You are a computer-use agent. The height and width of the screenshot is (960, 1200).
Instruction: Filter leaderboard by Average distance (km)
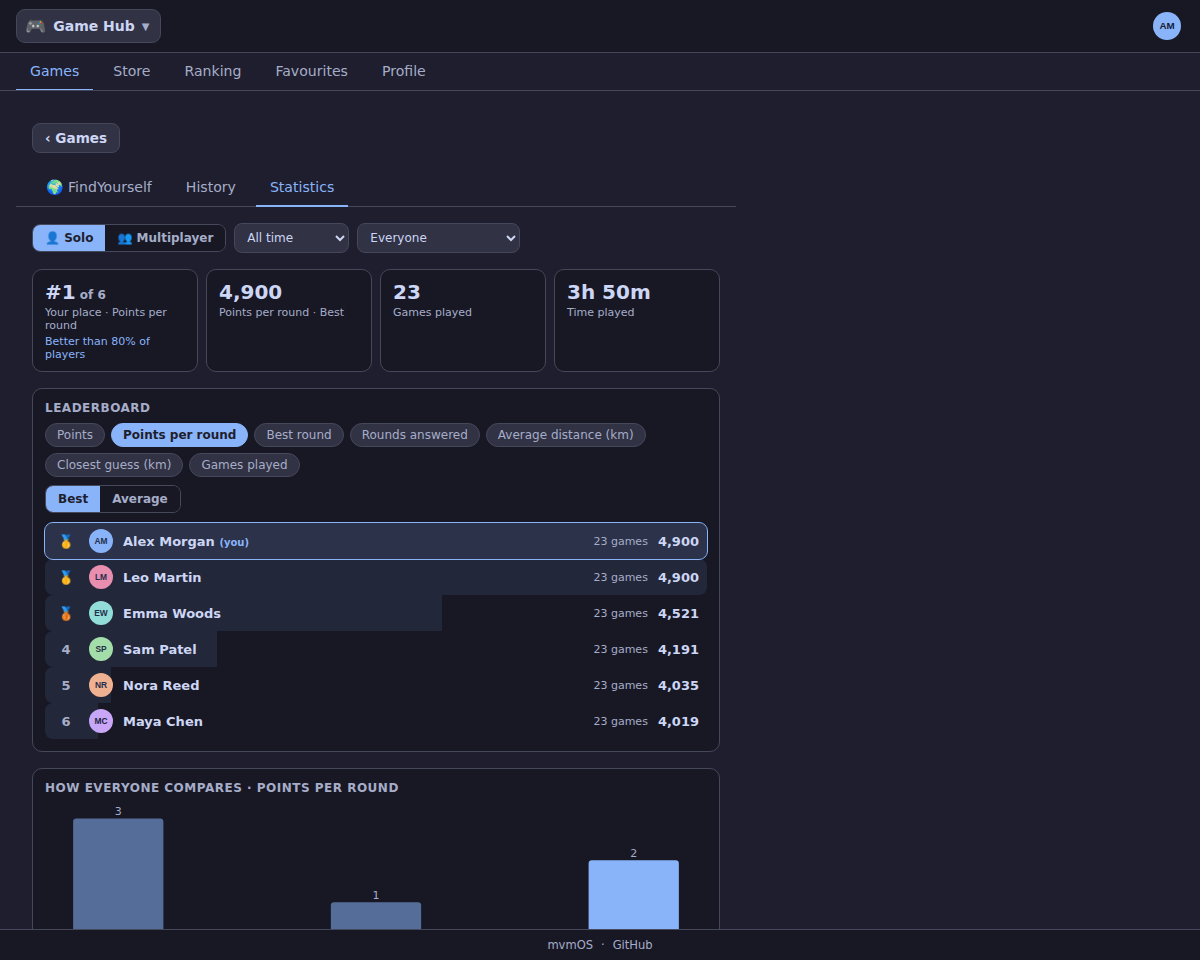(566, 435)
